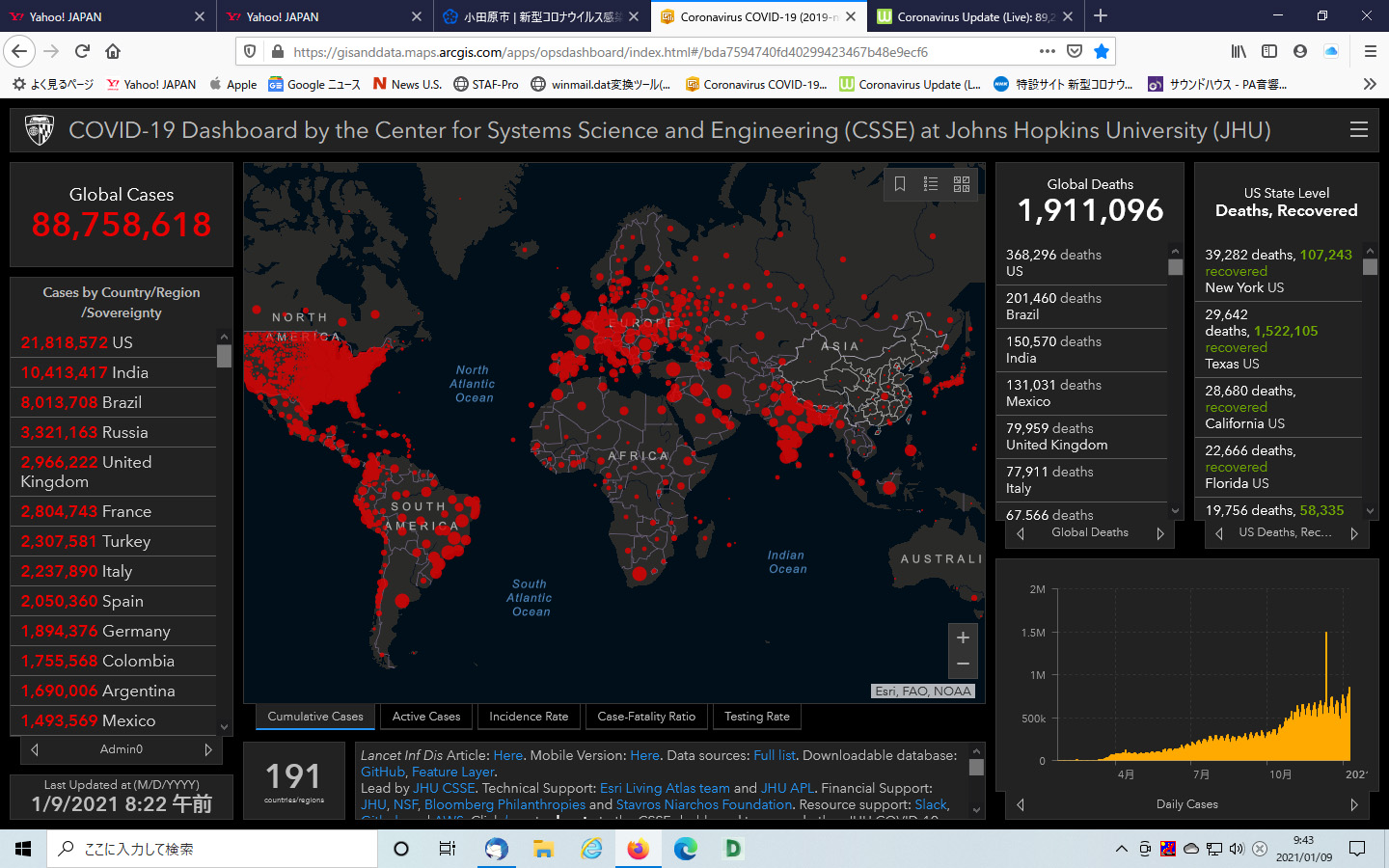The height and width of the screenshot is (868, 1389).
Task: Reload the current page
Action: tap(82, 51)
